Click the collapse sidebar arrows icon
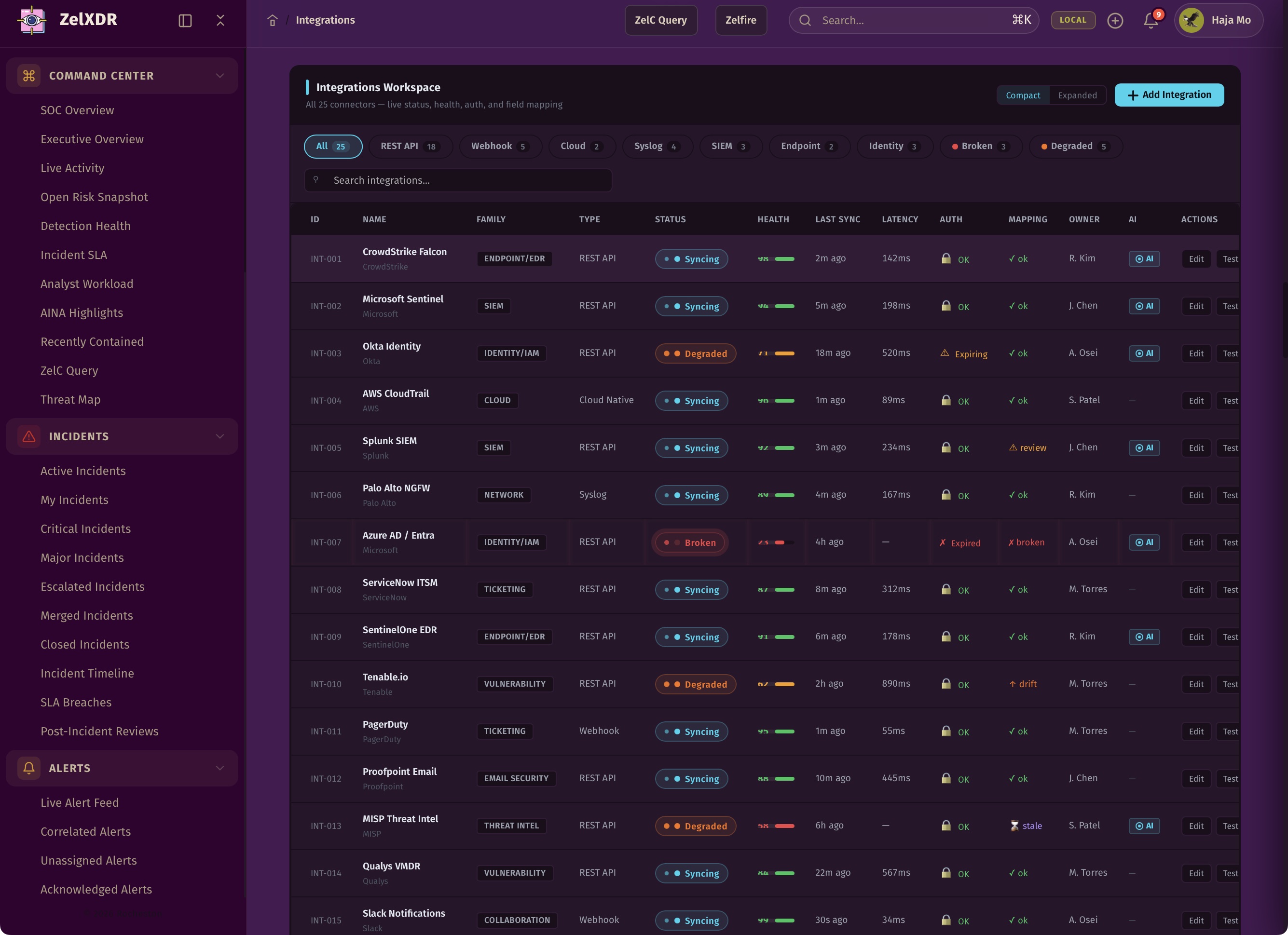 (220, 20)
